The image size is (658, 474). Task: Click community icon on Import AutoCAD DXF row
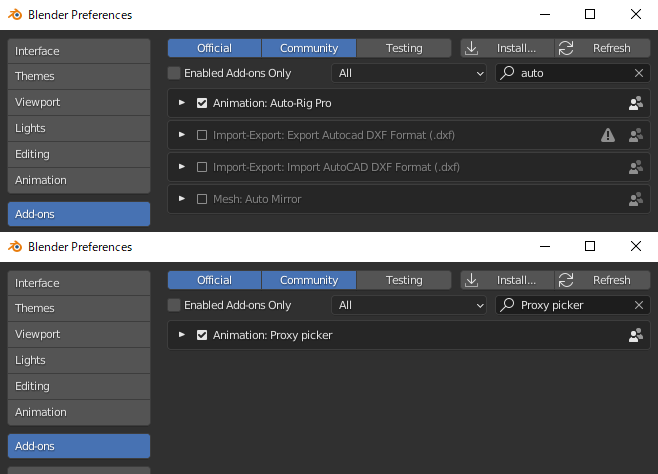635,167
